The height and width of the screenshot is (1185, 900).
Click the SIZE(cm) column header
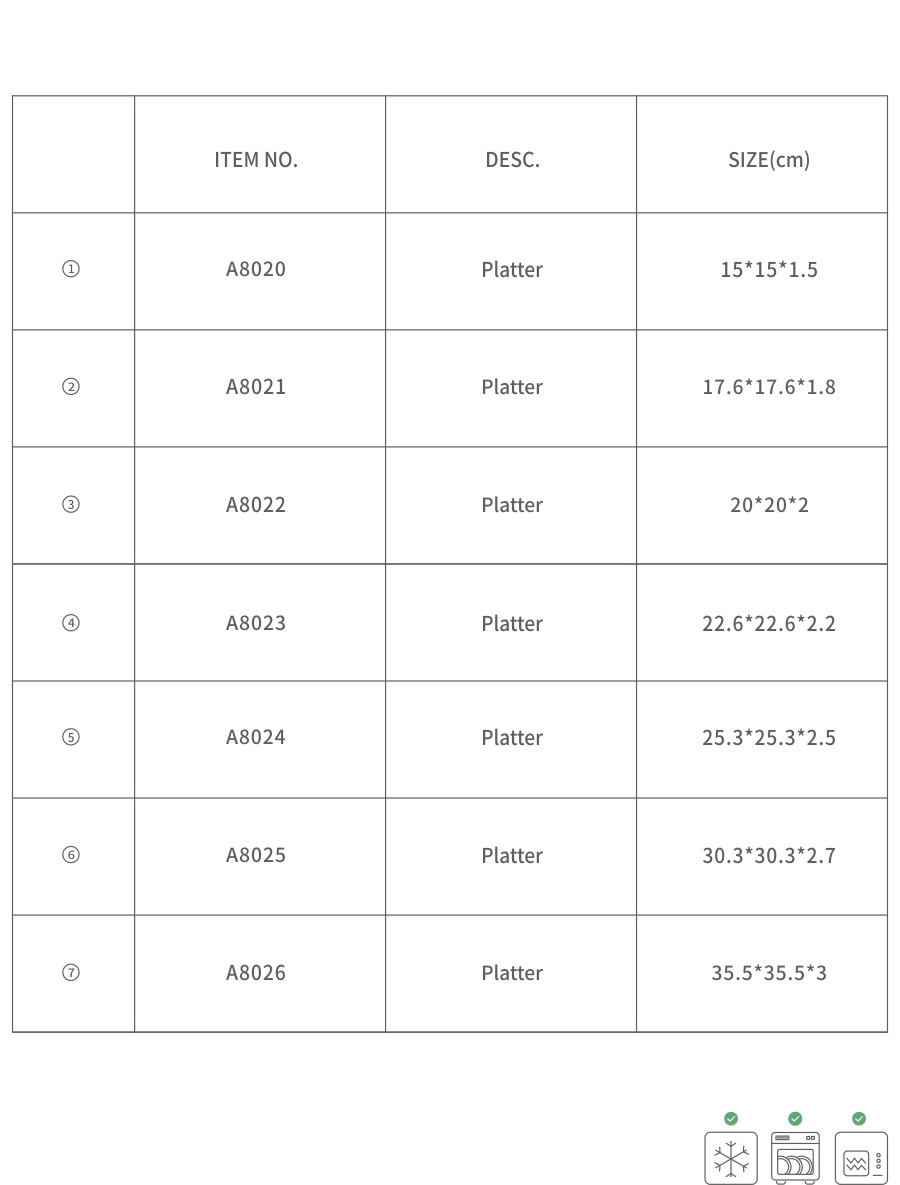pyautogui.click(x=769, y=159)
